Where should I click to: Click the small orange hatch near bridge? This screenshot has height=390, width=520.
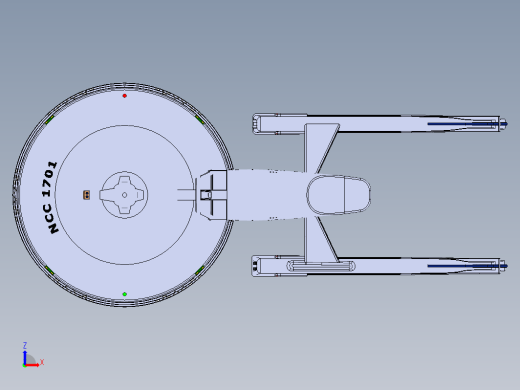click(87, 195)
